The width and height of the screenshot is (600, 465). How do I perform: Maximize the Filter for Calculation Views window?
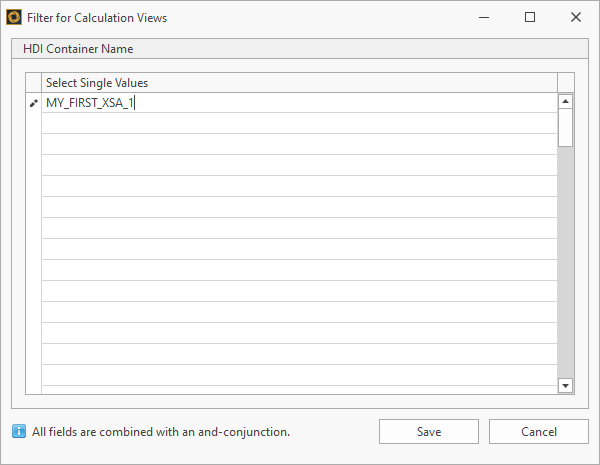pyautogui.click(x=530, y=17)
